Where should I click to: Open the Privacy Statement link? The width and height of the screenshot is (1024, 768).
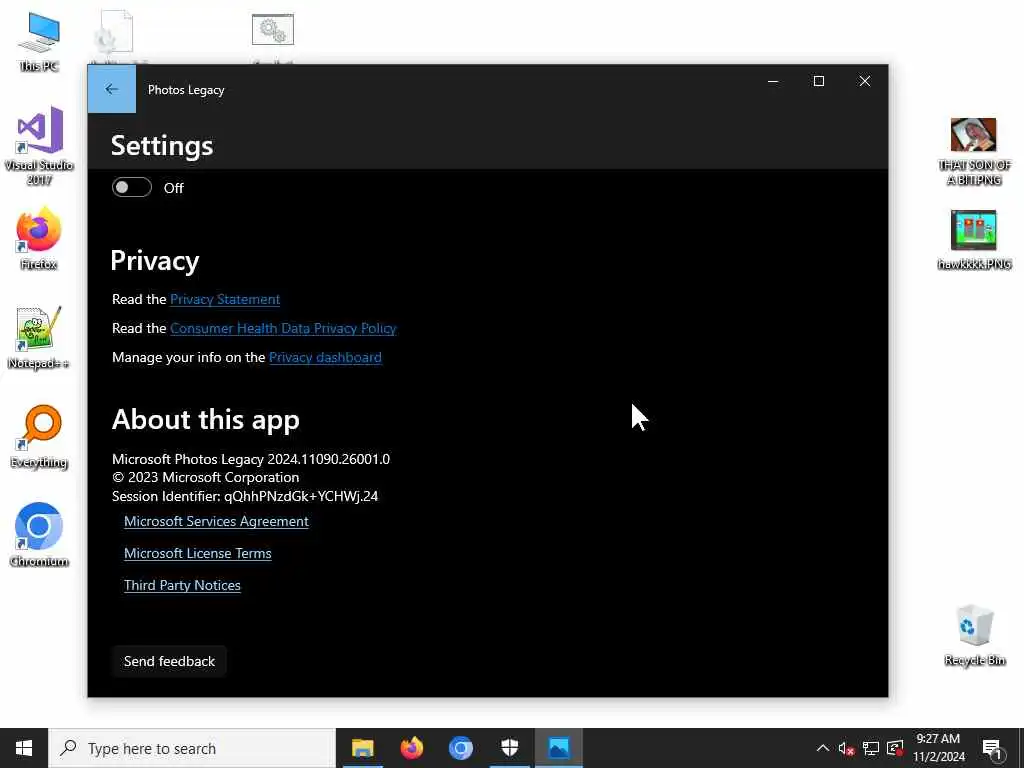225,299
